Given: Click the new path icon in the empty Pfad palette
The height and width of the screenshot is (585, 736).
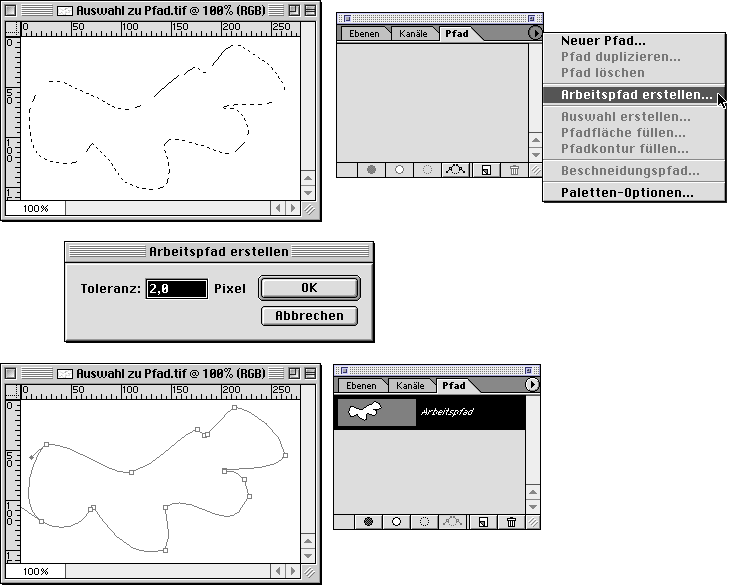Looking at the screenshot, I should 484,170.
